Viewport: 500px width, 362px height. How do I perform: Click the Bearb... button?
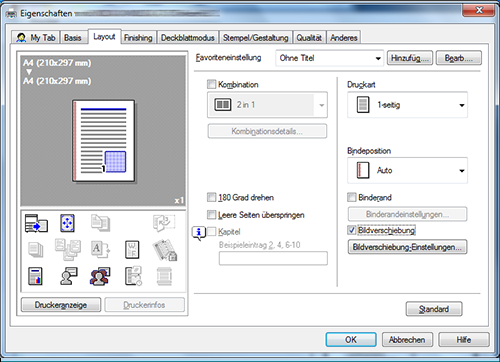tap(459, 58)
